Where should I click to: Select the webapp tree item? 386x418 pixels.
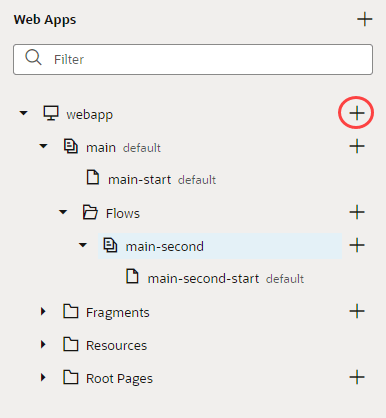(90, 114)
